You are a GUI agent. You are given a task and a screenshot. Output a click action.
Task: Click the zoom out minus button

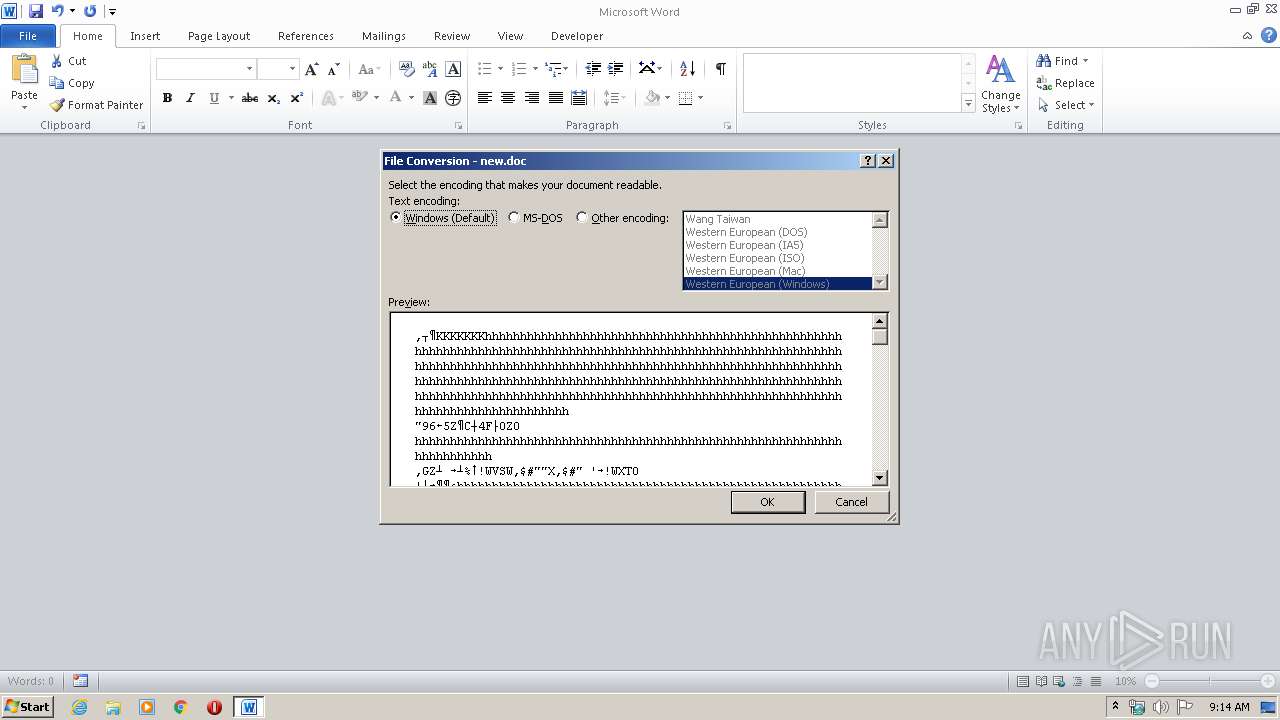tap(1151, 681)
